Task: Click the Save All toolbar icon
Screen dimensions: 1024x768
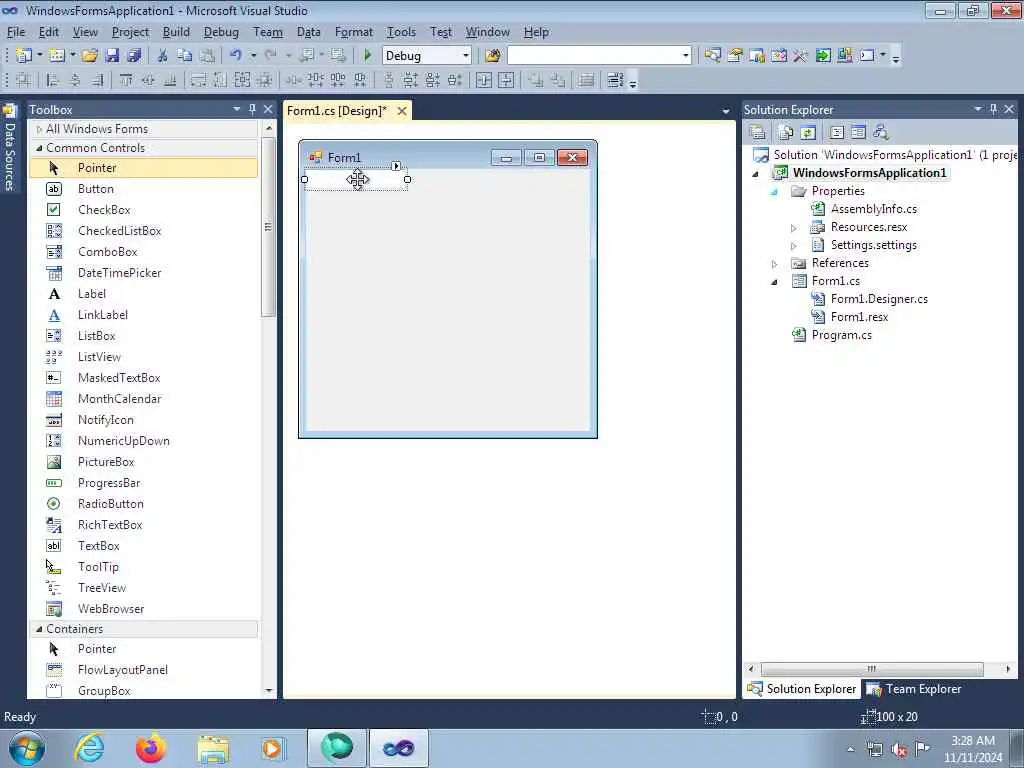Action: click(134, 56)
